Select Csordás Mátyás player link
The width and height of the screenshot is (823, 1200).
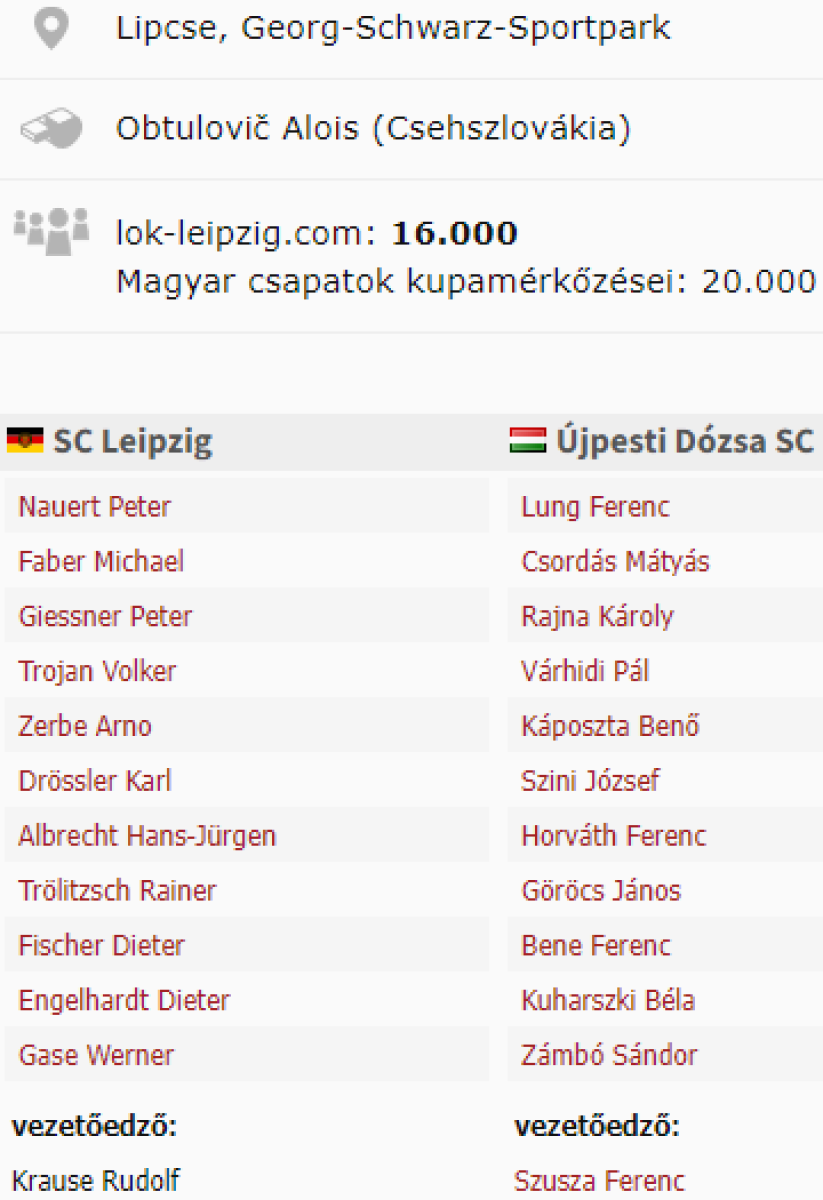point(615,562)
